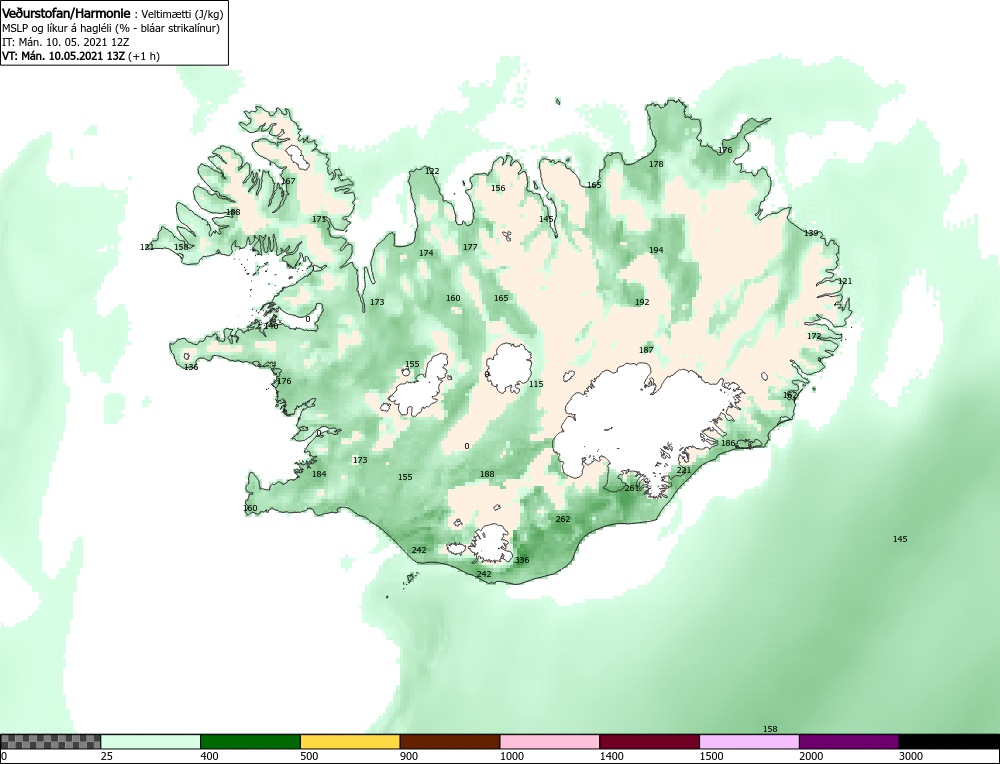Viewport: 1000px width, 764px height.
Task: Click the legend label 900
Action: point(409,756)
